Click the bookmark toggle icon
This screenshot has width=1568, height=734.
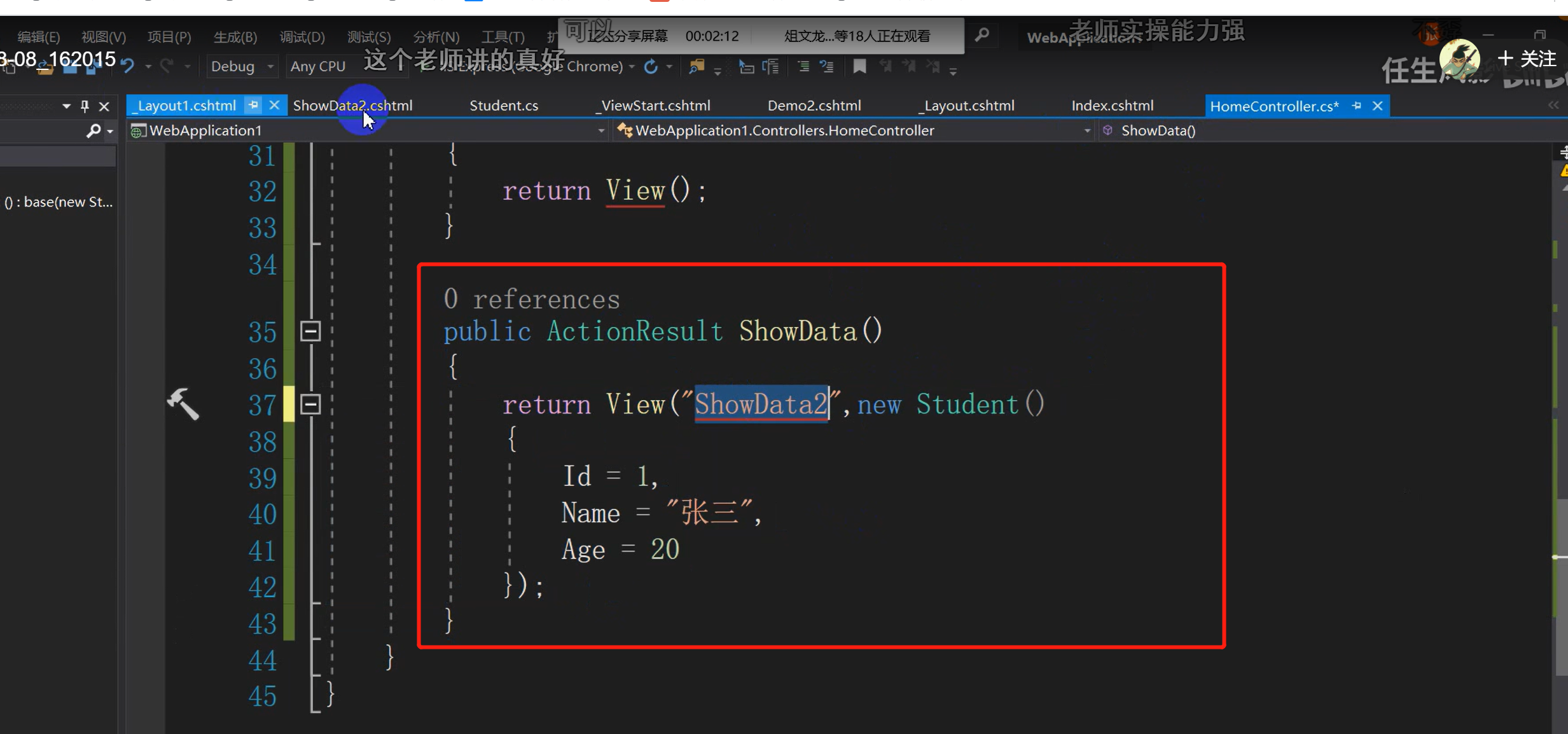[859, 66]
